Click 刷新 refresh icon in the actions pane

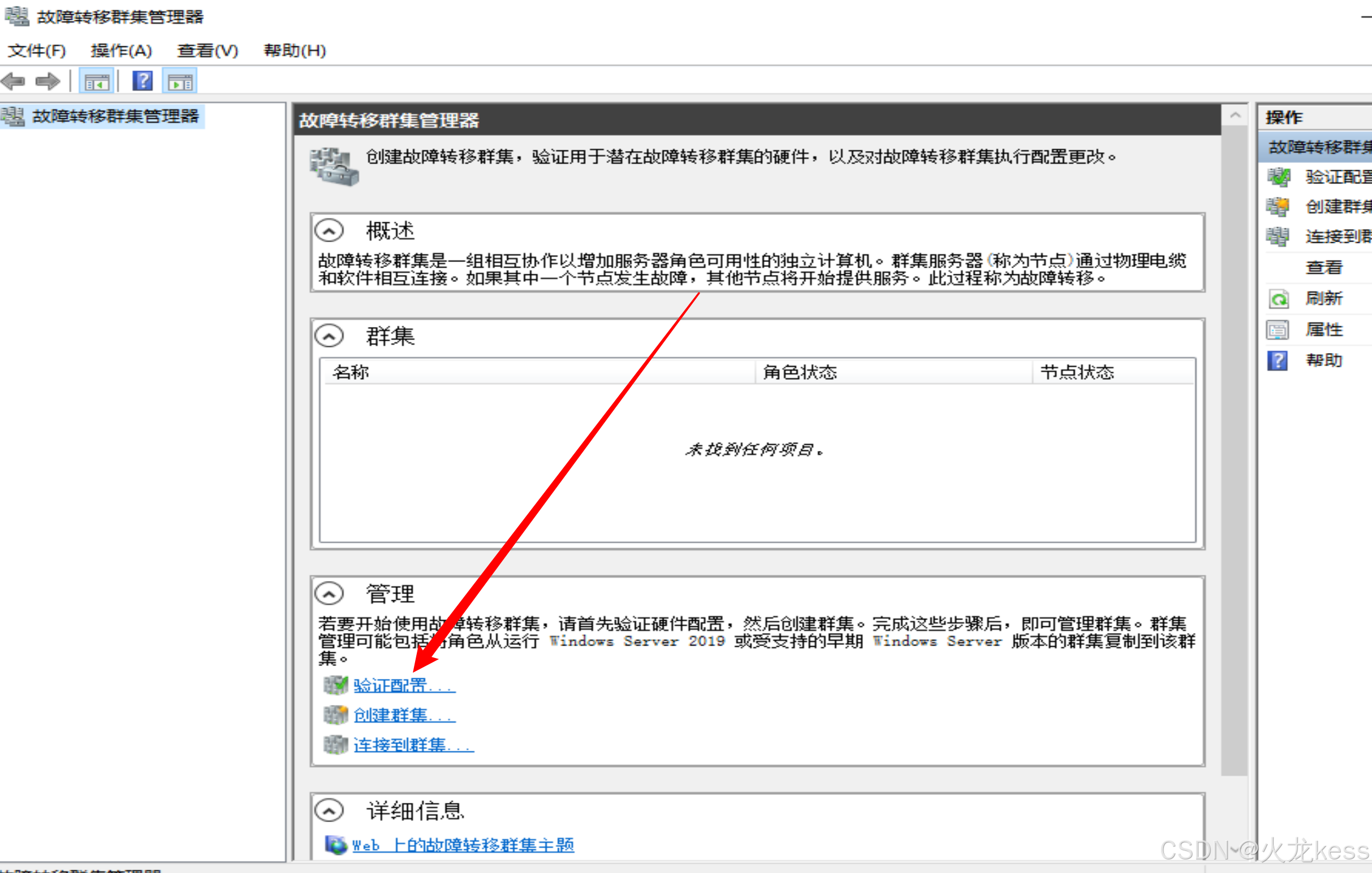coord(1279,299)
